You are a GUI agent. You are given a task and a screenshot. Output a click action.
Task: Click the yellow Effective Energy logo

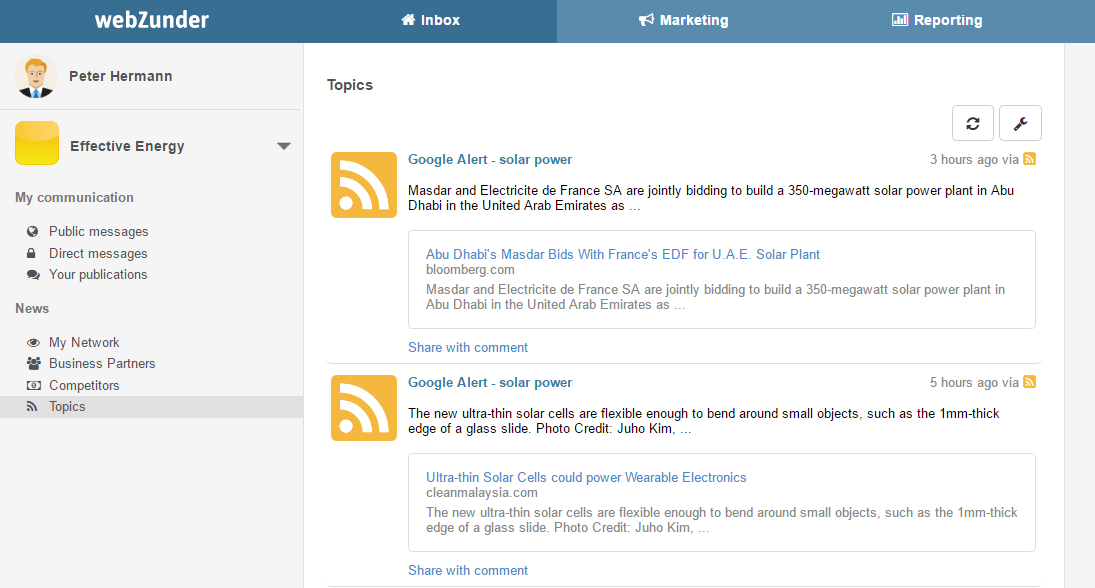coord(37,144)
